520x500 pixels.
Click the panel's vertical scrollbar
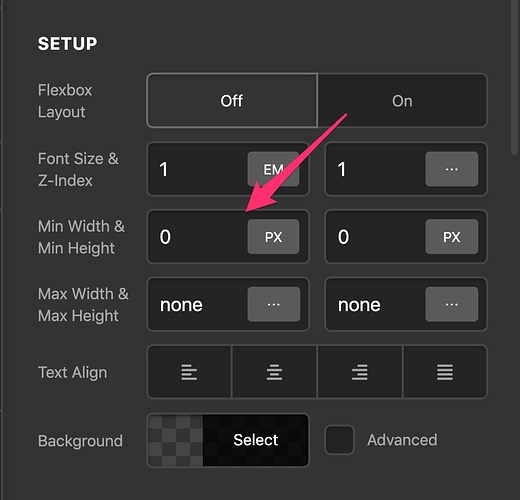point(515,77)
